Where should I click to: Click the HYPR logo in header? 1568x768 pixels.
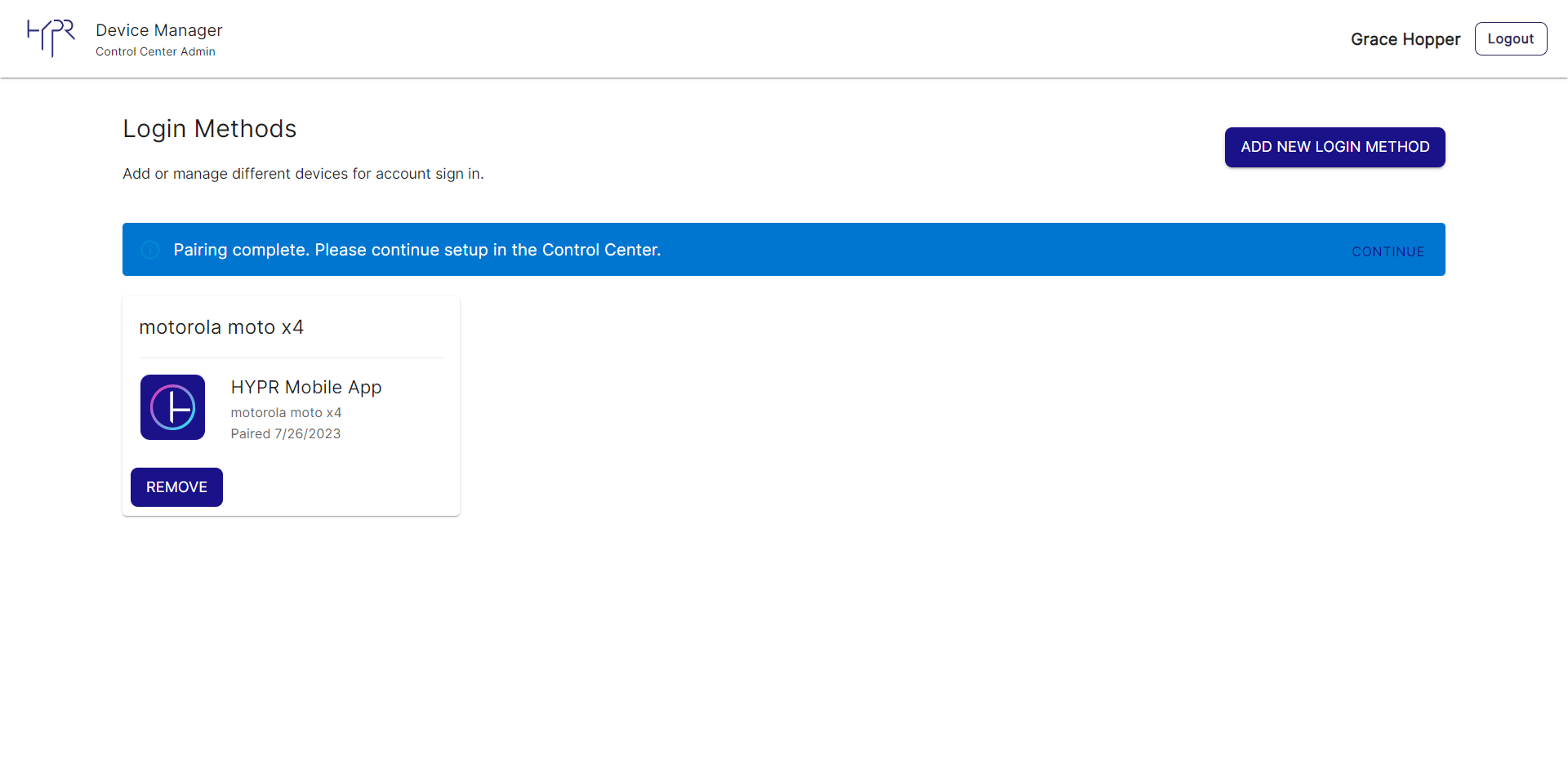(51, 38)
